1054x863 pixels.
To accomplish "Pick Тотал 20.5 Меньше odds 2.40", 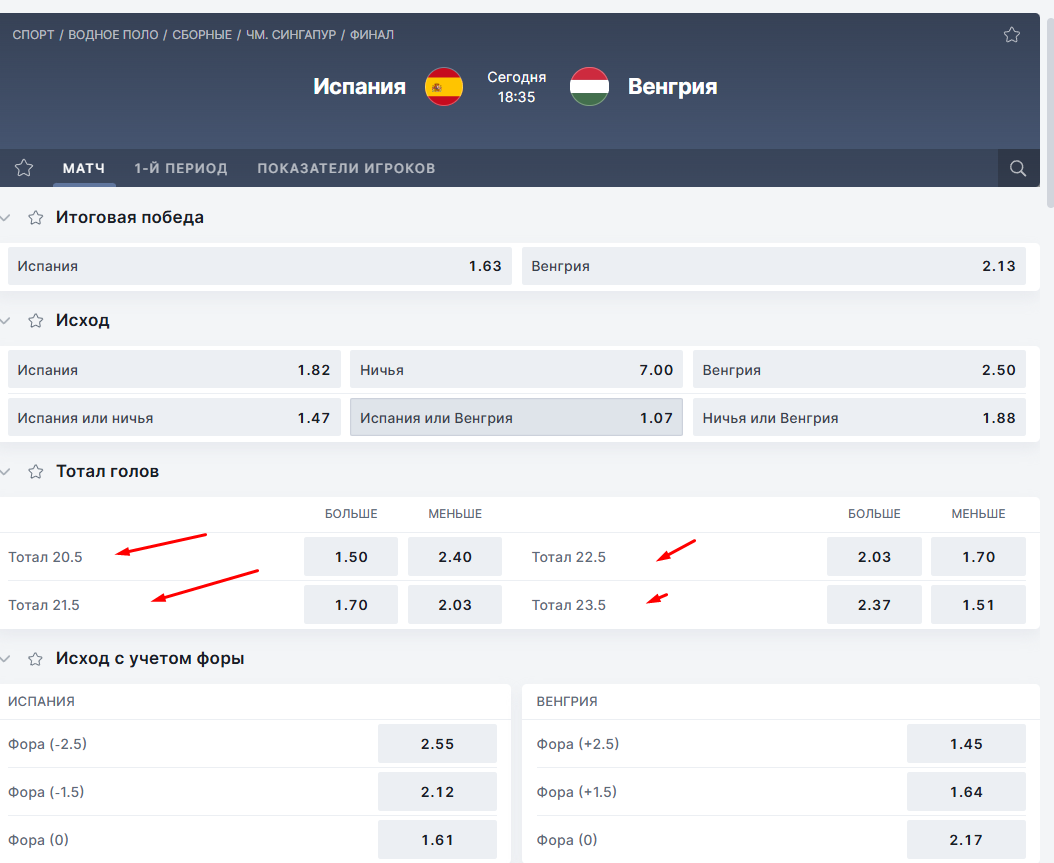I will [455, 557].
